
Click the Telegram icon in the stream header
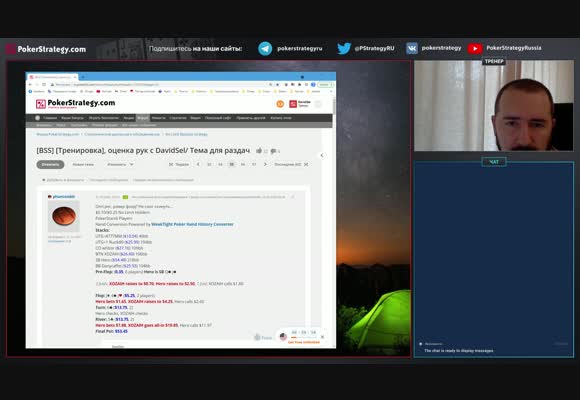[265, 48]
